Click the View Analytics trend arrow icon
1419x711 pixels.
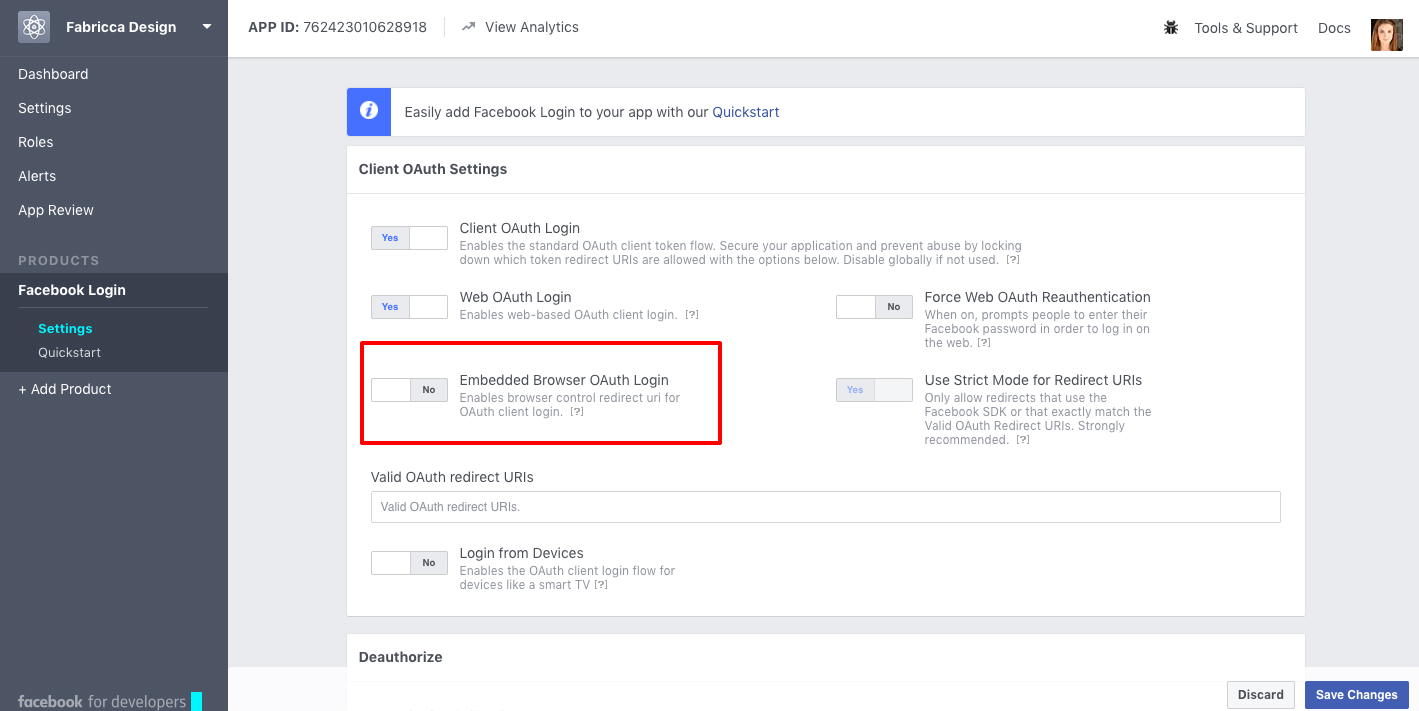click(468, 27)
